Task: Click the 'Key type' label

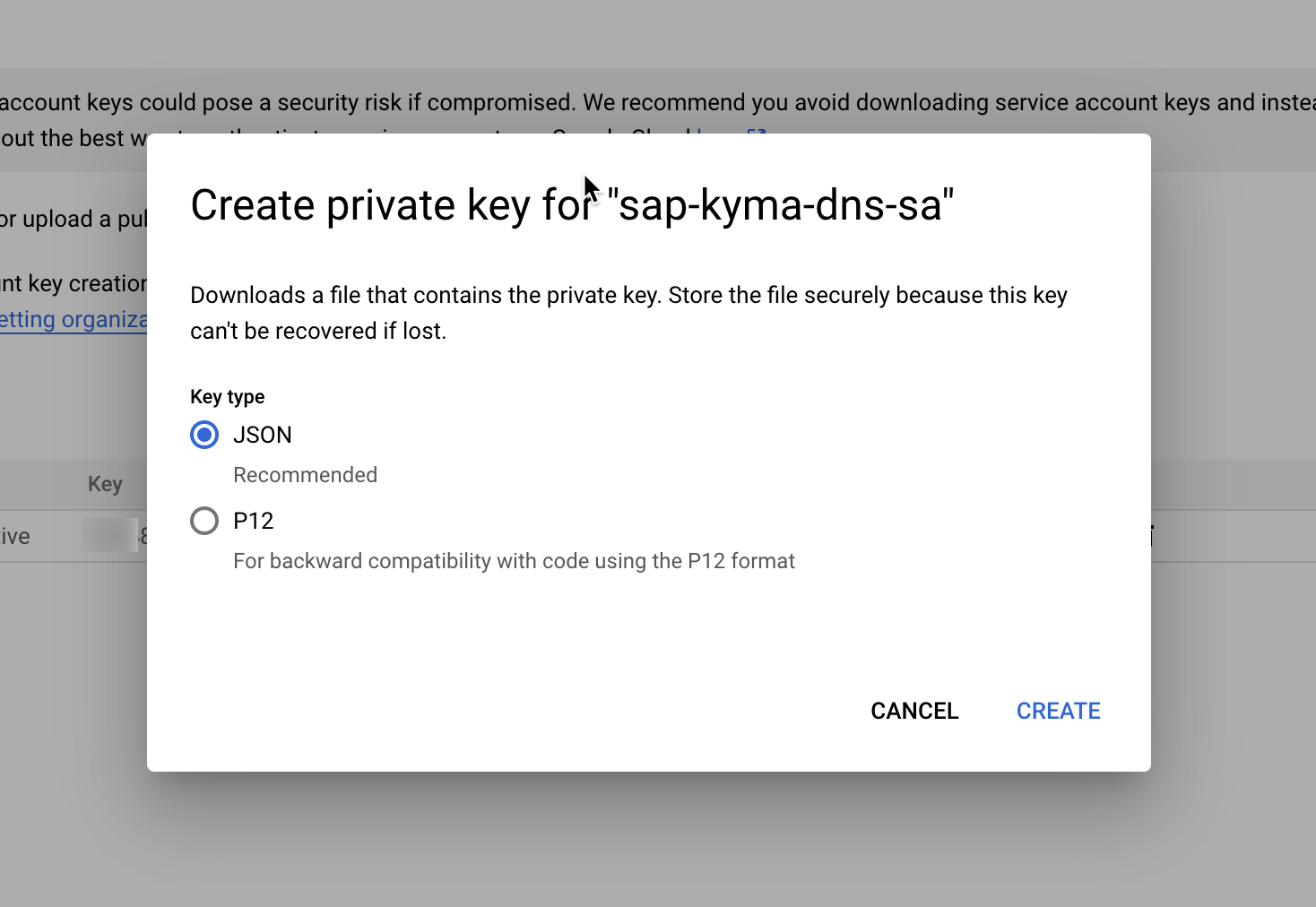Action: point(227,397)
